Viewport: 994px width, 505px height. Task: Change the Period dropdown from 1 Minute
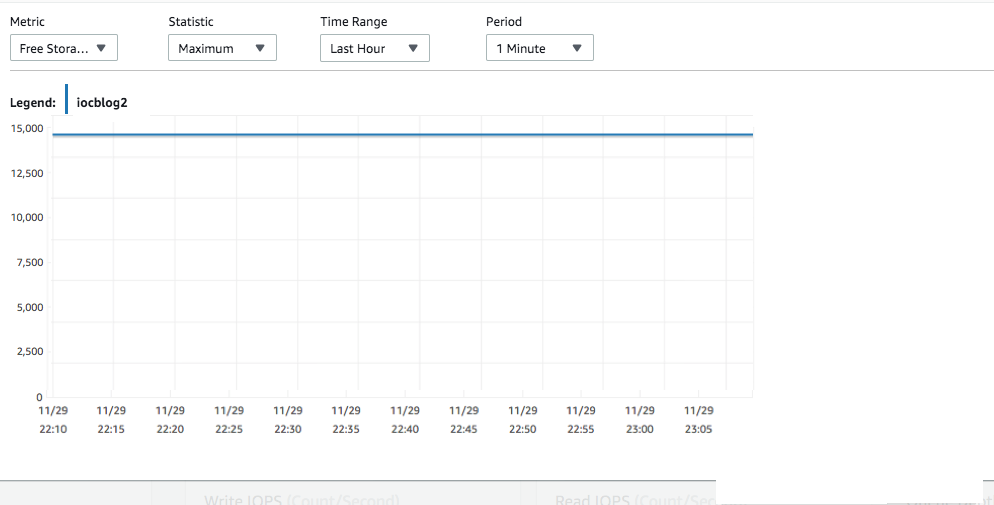(539, 48)
